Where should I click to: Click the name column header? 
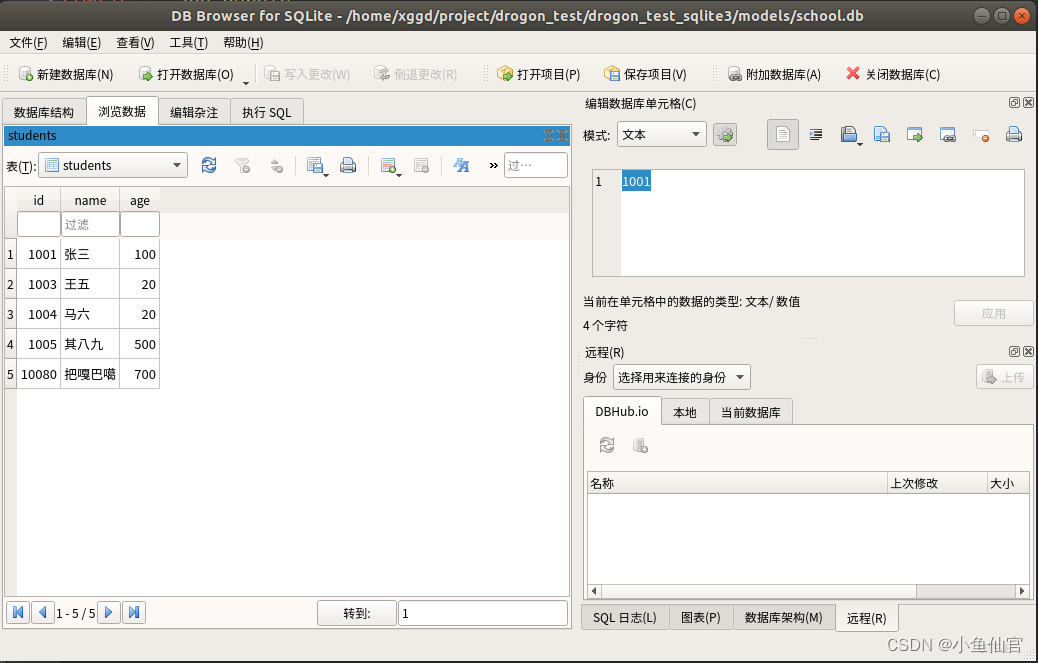(x=90, y=200)
